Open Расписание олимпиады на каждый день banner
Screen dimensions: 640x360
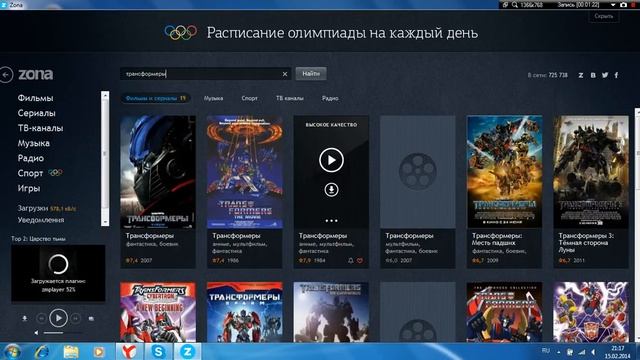pyautogui.click(x=342, y=33)
